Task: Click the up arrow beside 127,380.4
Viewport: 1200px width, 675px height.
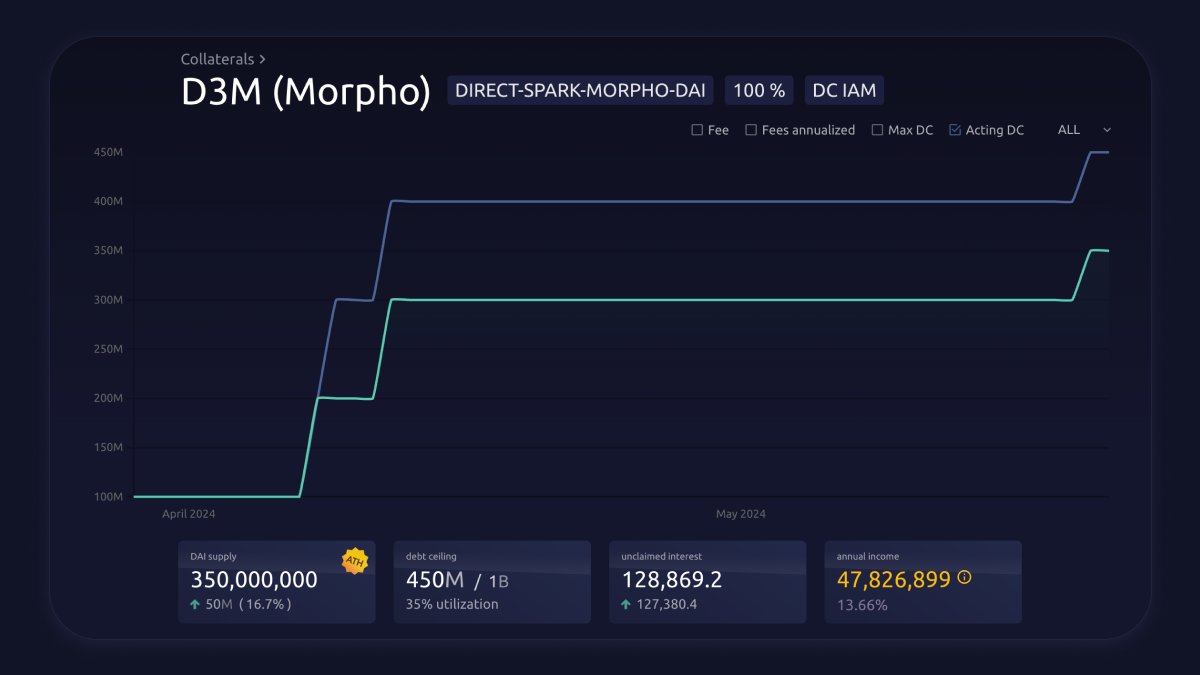Action: [x=627, y=604]
